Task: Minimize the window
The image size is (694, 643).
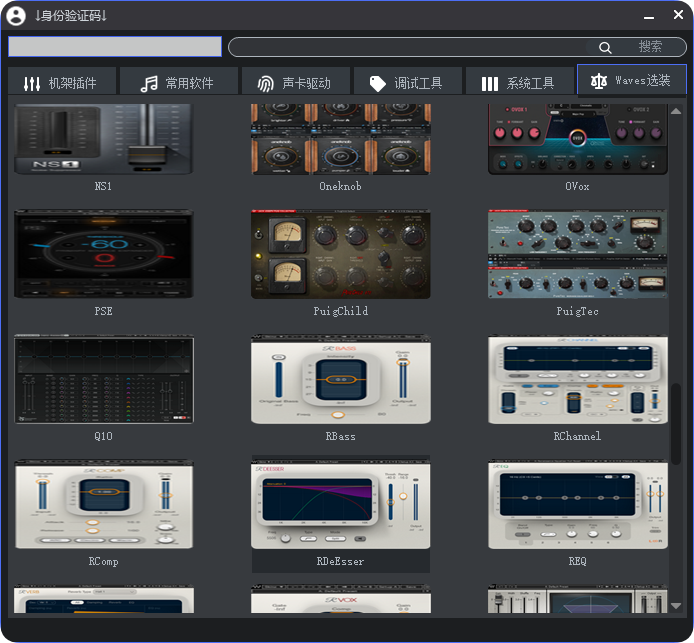Action: 649,17
